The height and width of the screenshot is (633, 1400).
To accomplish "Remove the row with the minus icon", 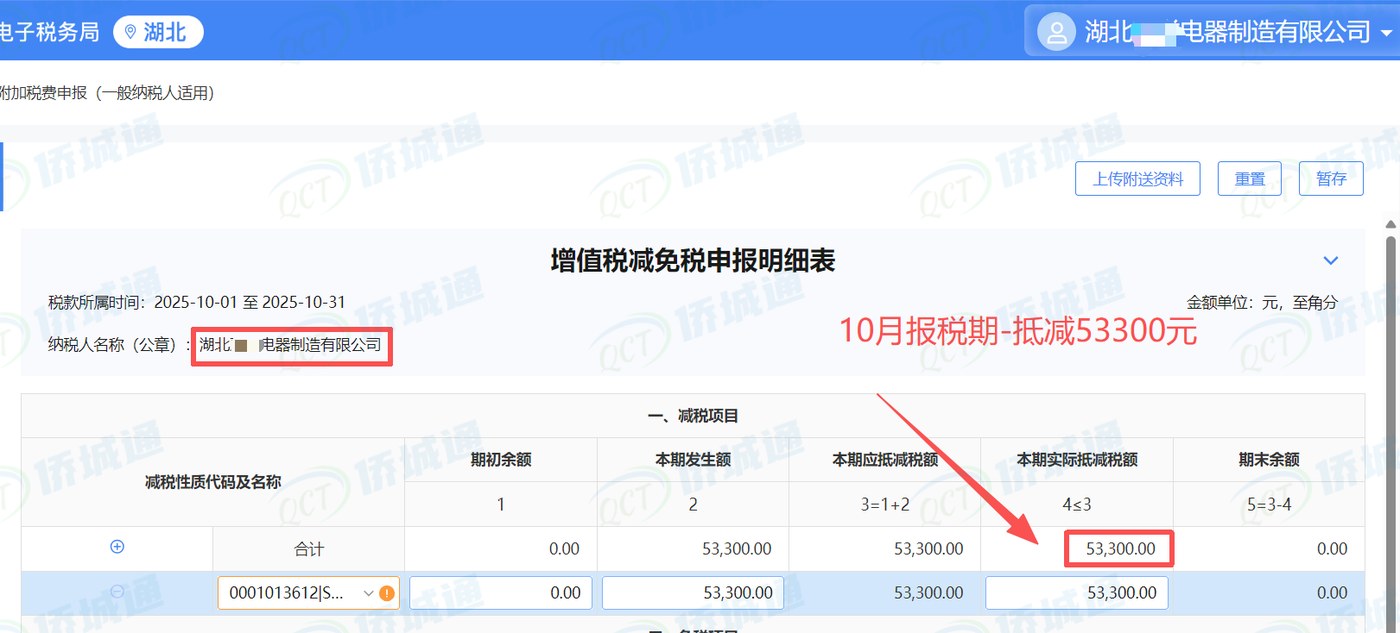I will pos(117,592).
